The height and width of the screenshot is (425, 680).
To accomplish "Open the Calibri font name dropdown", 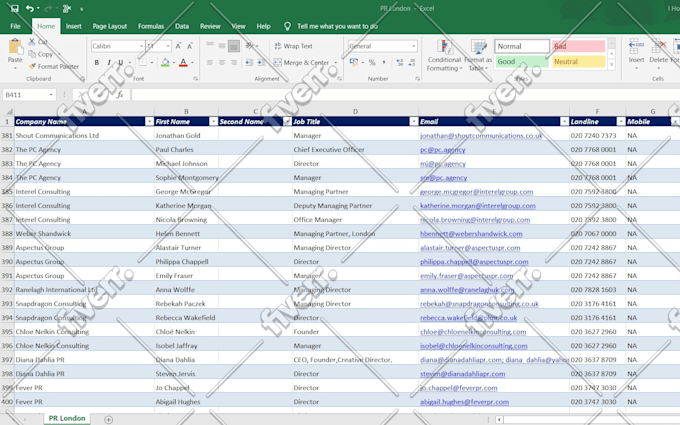I will (141, 46).
